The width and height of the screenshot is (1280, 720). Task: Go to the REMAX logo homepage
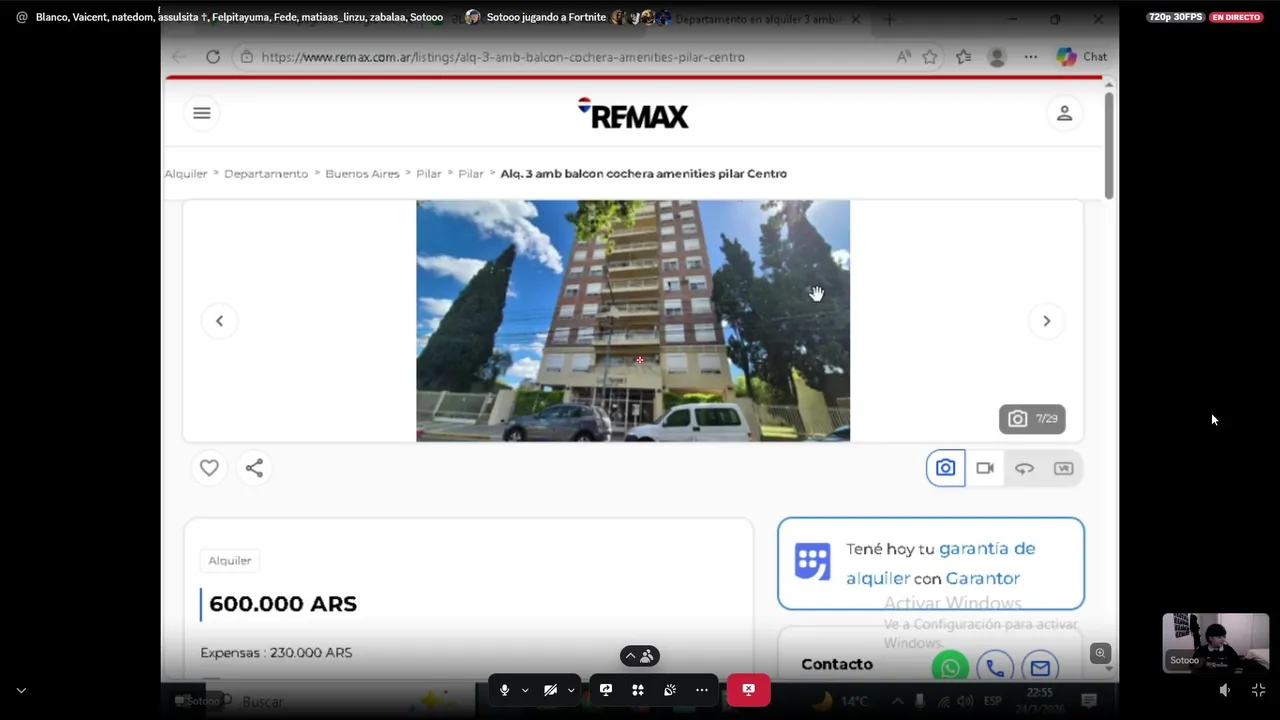click(x=633, y=113)
